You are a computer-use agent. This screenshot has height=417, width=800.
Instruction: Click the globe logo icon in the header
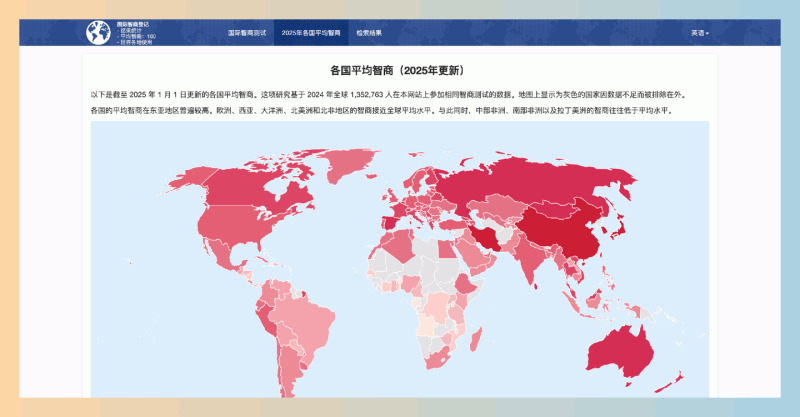pos(98,33)
